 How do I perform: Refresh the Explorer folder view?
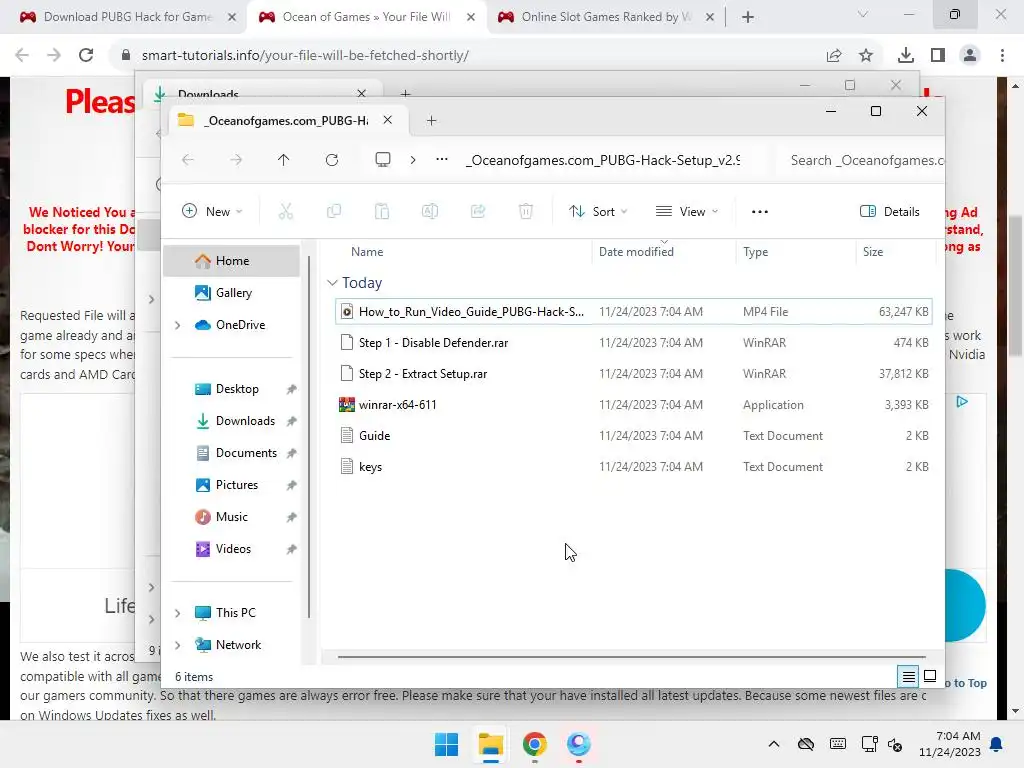pyautogui.click(x=332, y=160)
